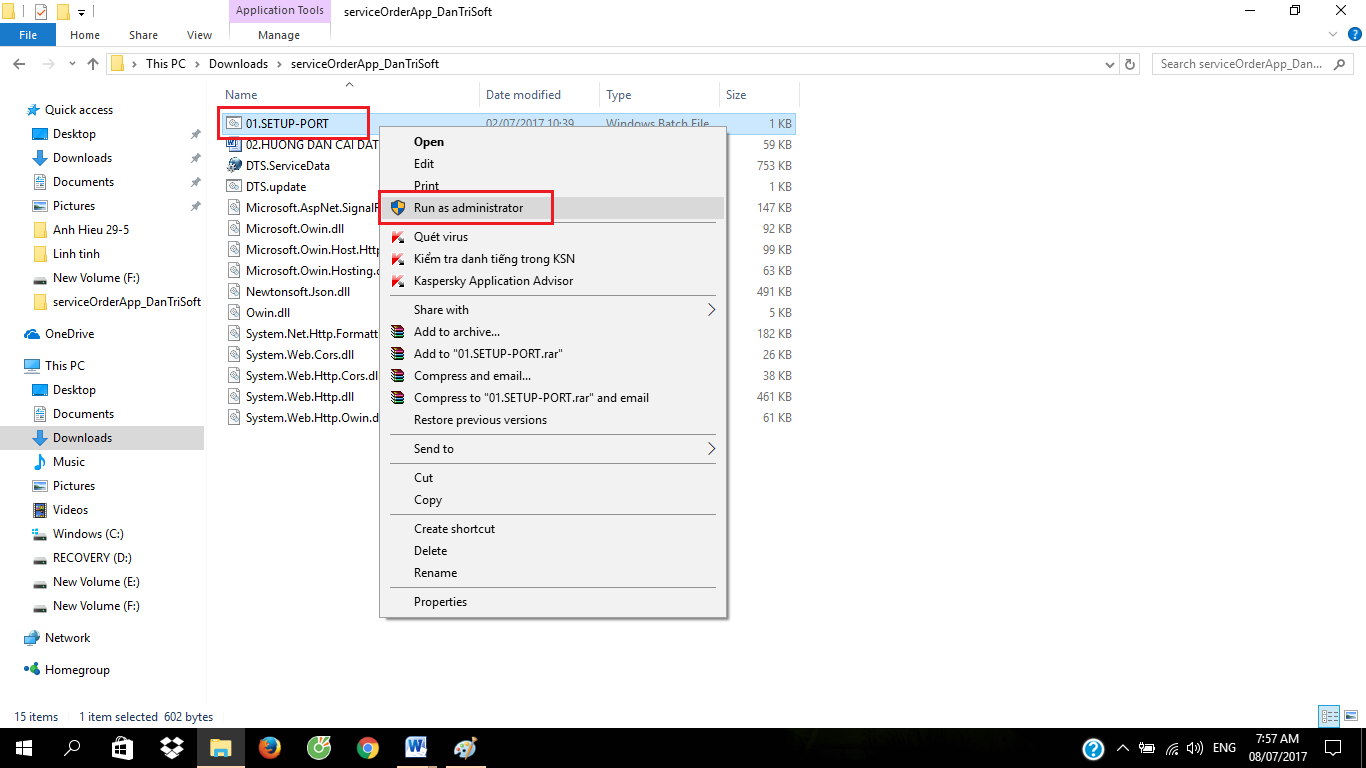Open the address bar history dropdown
1366x768 pixels.
tap(1109, 64)
